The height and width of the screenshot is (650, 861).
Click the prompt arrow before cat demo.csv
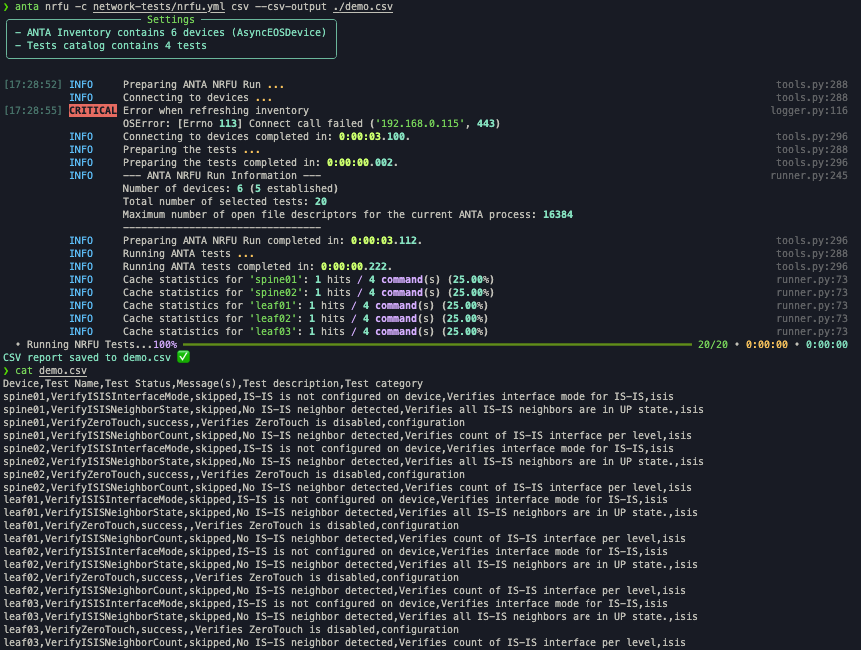coord(6,370)
